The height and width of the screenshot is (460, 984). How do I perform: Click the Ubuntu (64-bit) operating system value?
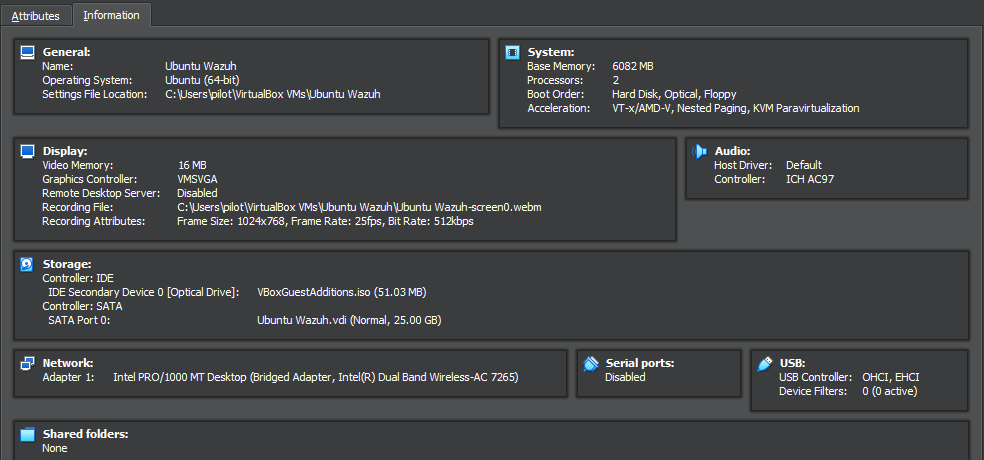click(202, 80)
